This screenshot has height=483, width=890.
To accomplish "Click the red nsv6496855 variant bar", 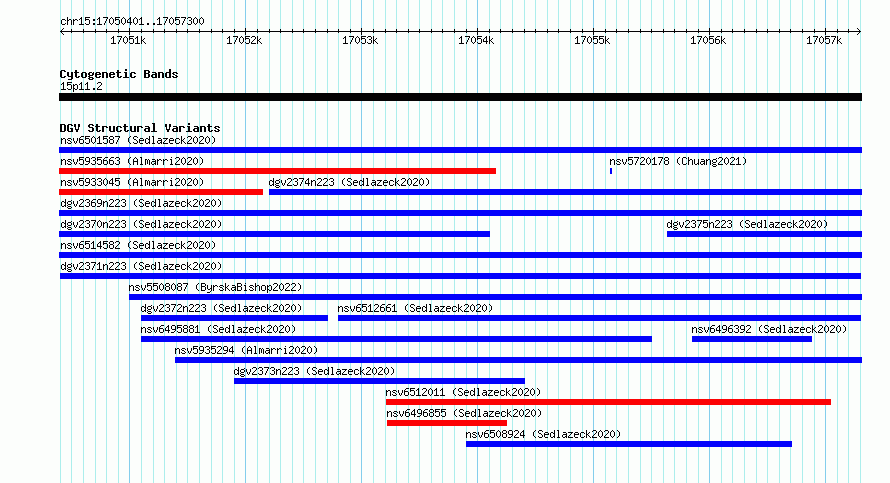I will [447, 423].
